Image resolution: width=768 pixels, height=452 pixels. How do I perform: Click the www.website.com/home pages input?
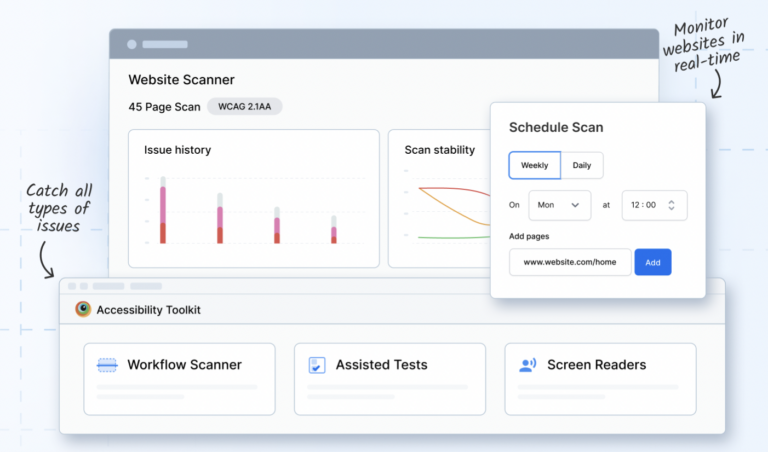pyautogui.click(x=570, y=262)
